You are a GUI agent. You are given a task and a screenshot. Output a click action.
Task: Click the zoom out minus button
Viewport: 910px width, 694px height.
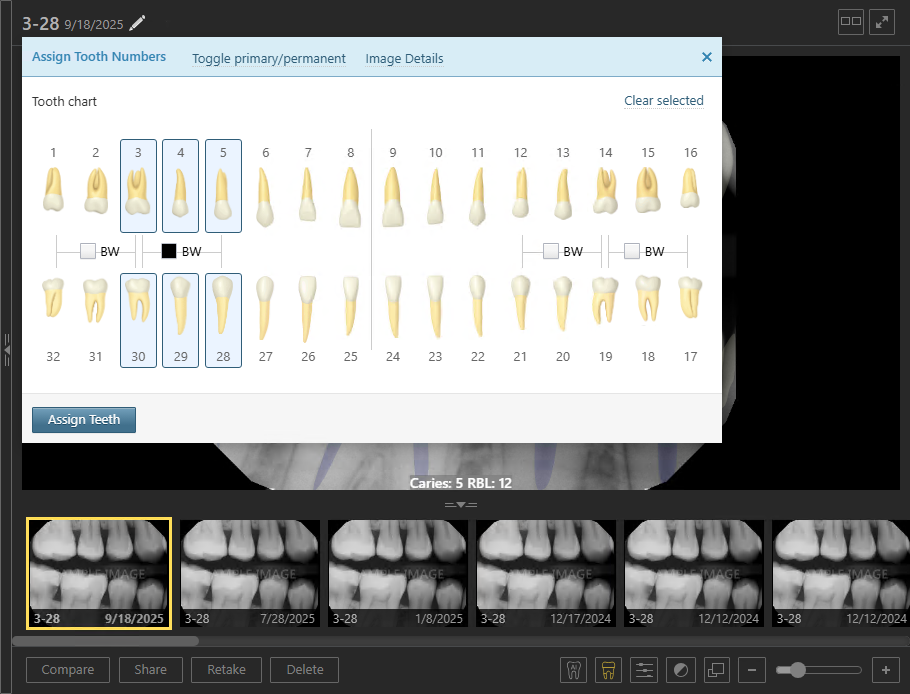click(x=755, y=670)
